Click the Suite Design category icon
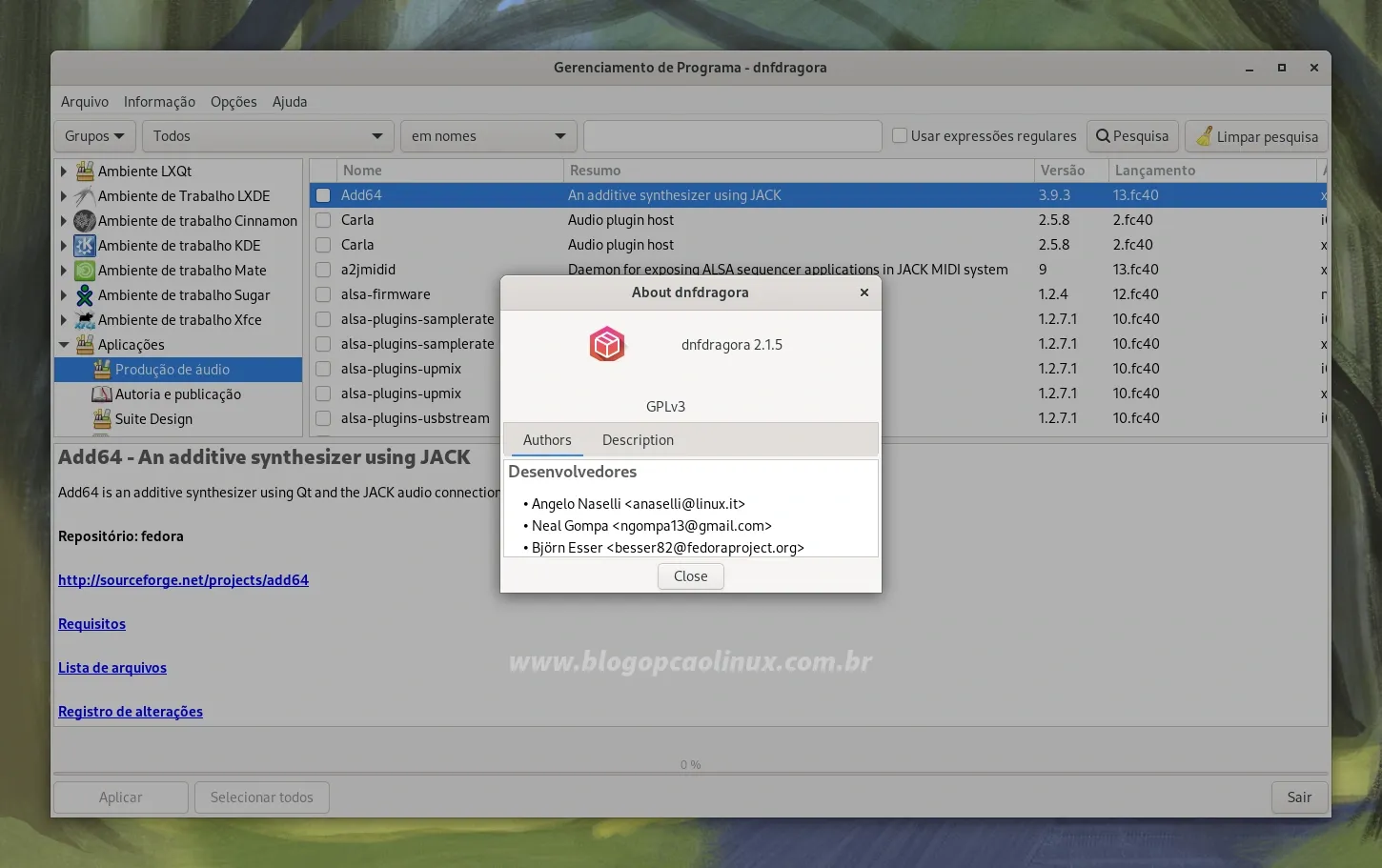The width and height of the screenshot is (1382, 868). coord(102,418)
